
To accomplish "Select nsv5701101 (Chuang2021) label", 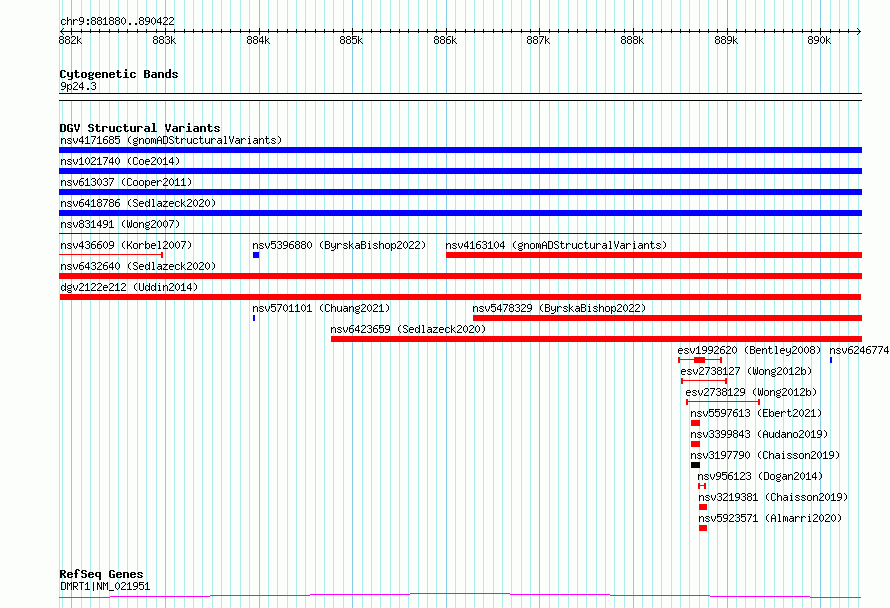I will point(321,308).
